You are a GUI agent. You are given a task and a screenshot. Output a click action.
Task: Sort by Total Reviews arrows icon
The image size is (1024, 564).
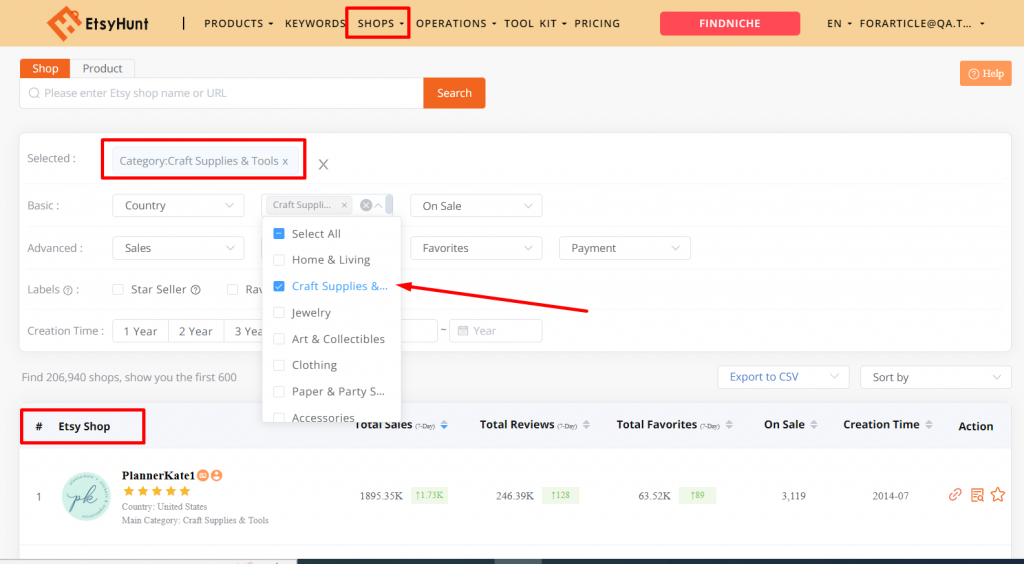click(586, 425)
